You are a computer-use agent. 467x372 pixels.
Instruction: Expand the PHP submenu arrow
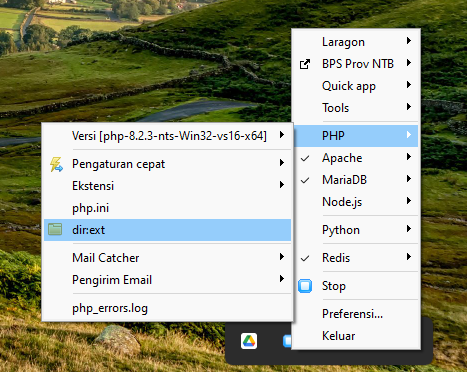coord(409,135)
